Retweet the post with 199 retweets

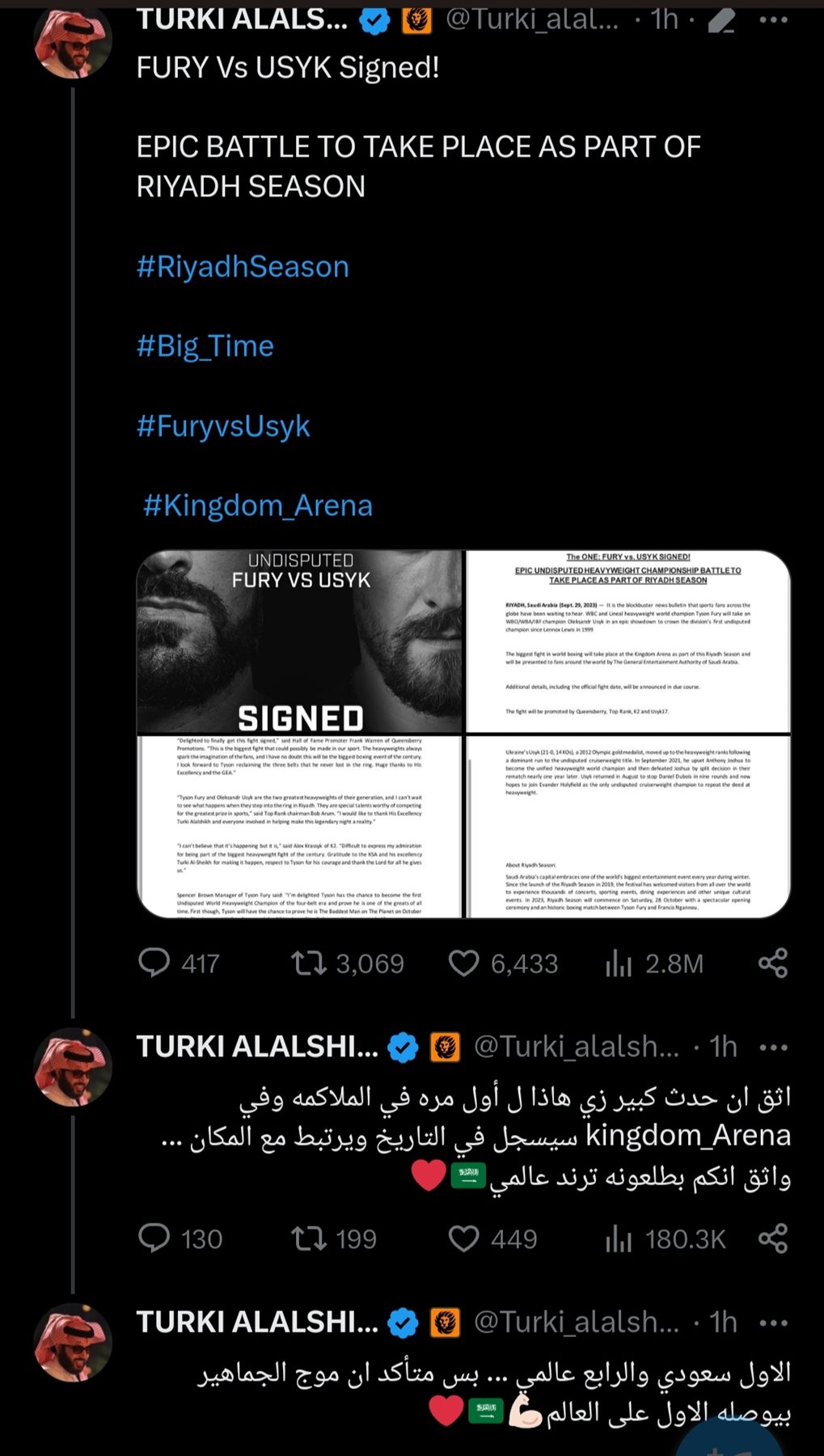[308, 1238]
